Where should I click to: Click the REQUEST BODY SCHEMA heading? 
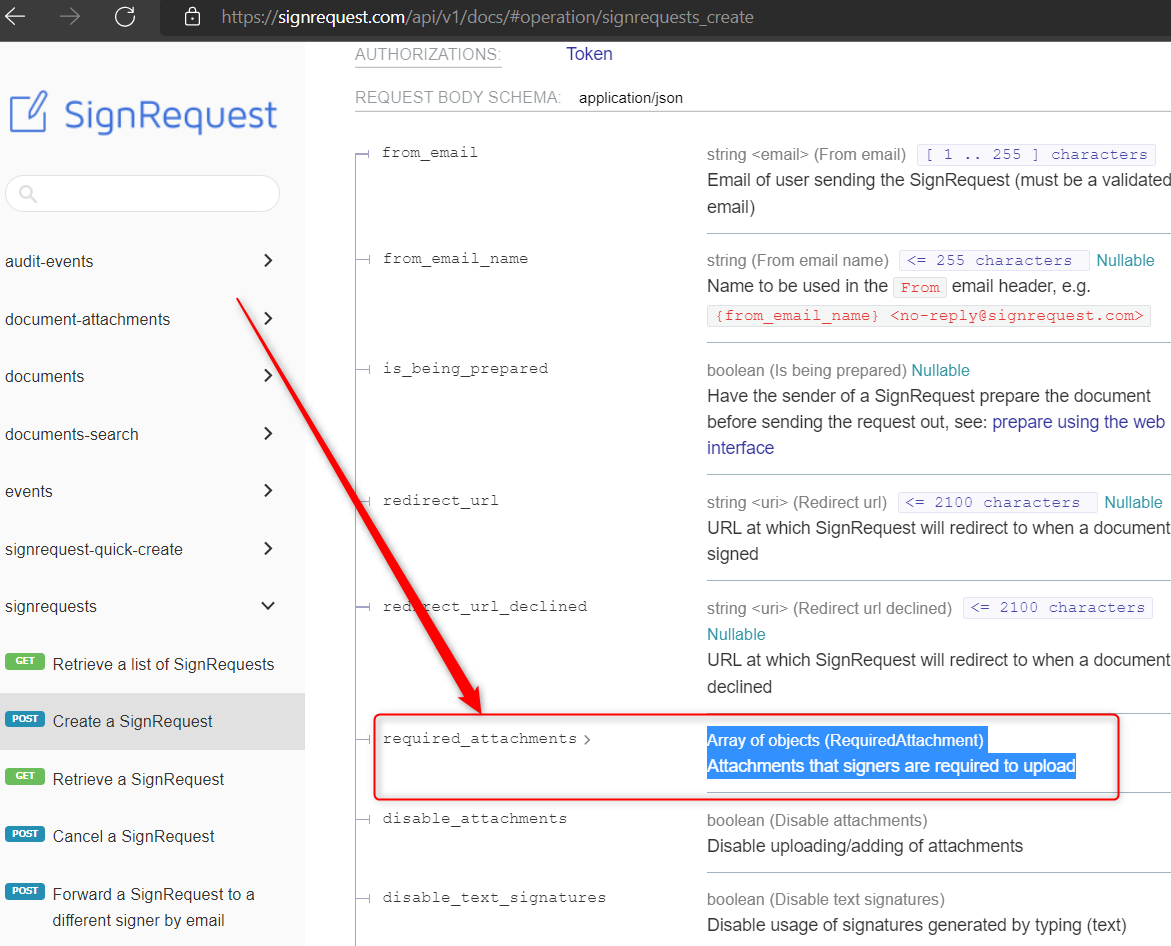457,97
